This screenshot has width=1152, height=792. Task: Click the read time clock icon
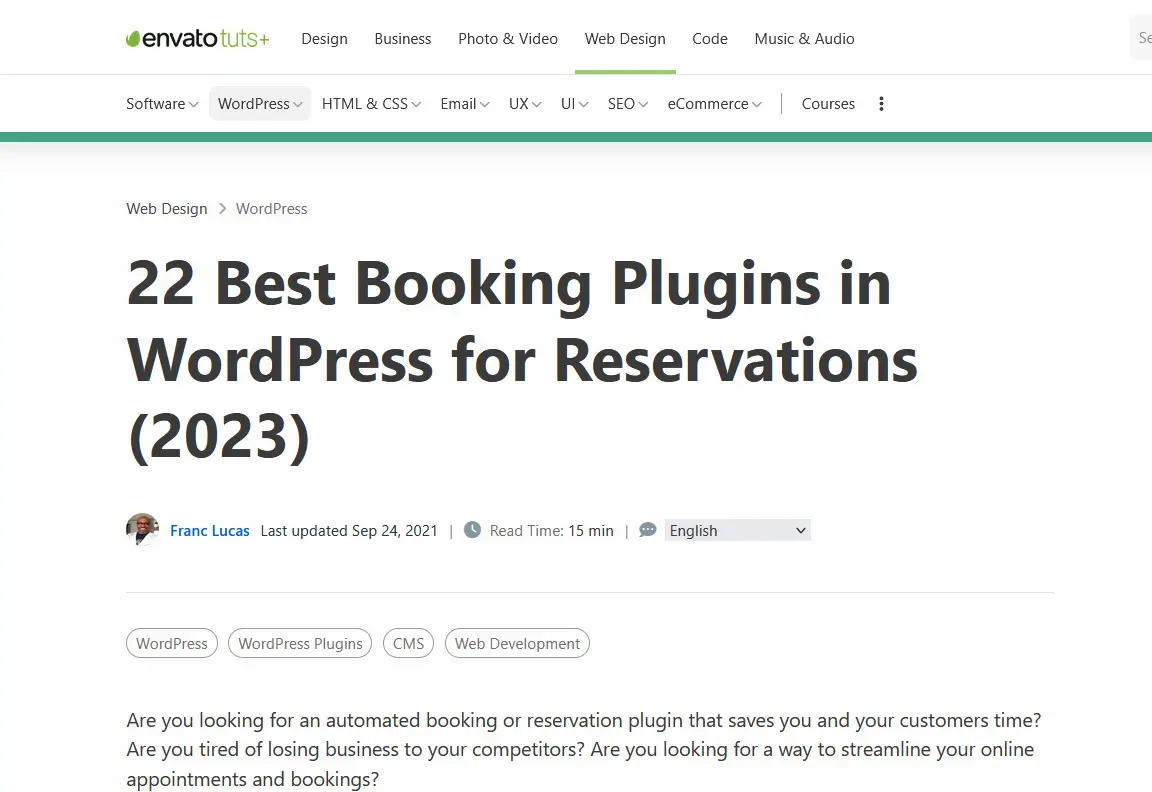click(x=471, y=530)
